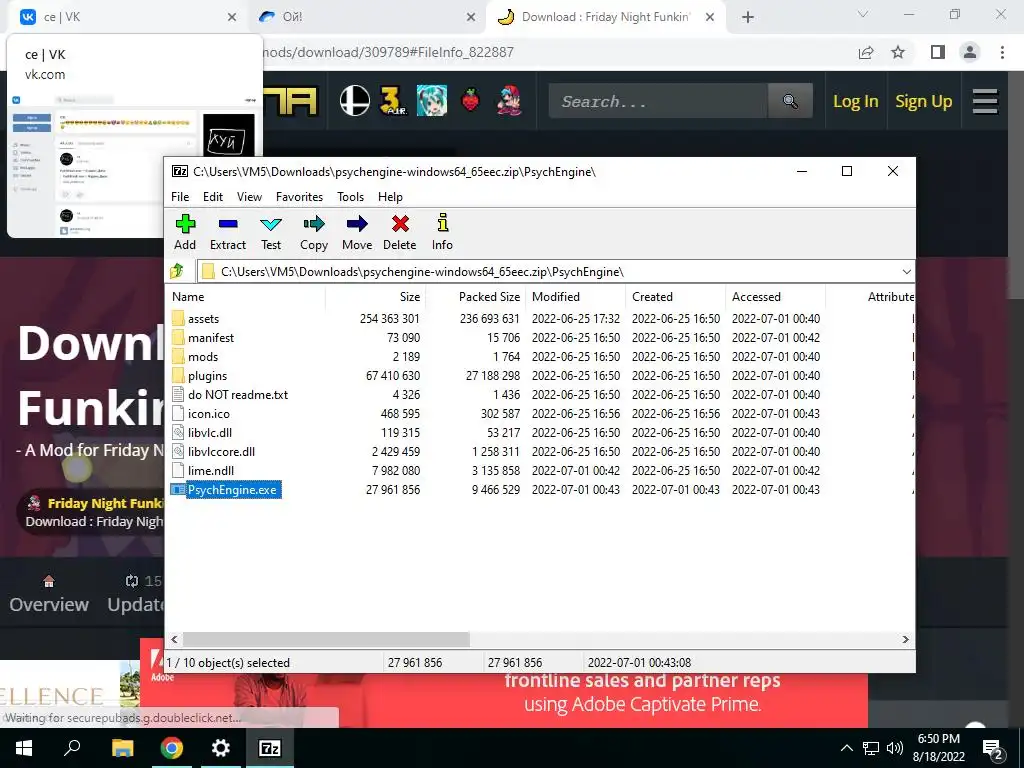
Task: Click the Smash Bros game icon
Action: (355, 101)
